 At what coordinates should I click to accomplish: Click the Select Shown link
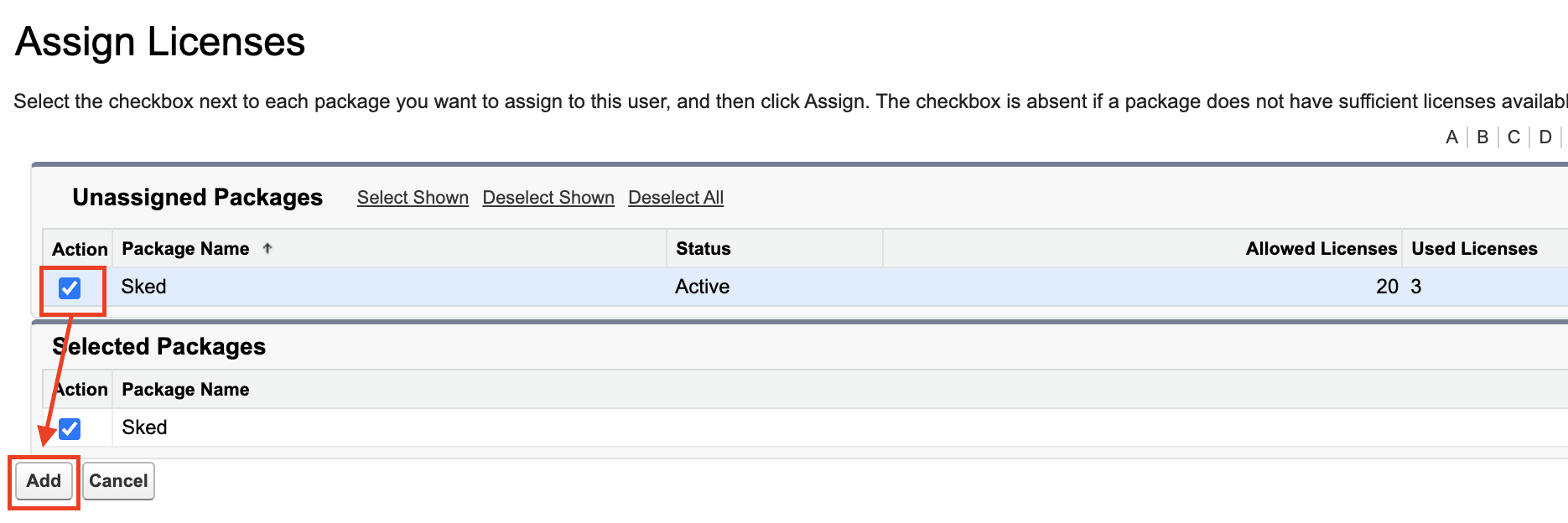tap(413, 198)
